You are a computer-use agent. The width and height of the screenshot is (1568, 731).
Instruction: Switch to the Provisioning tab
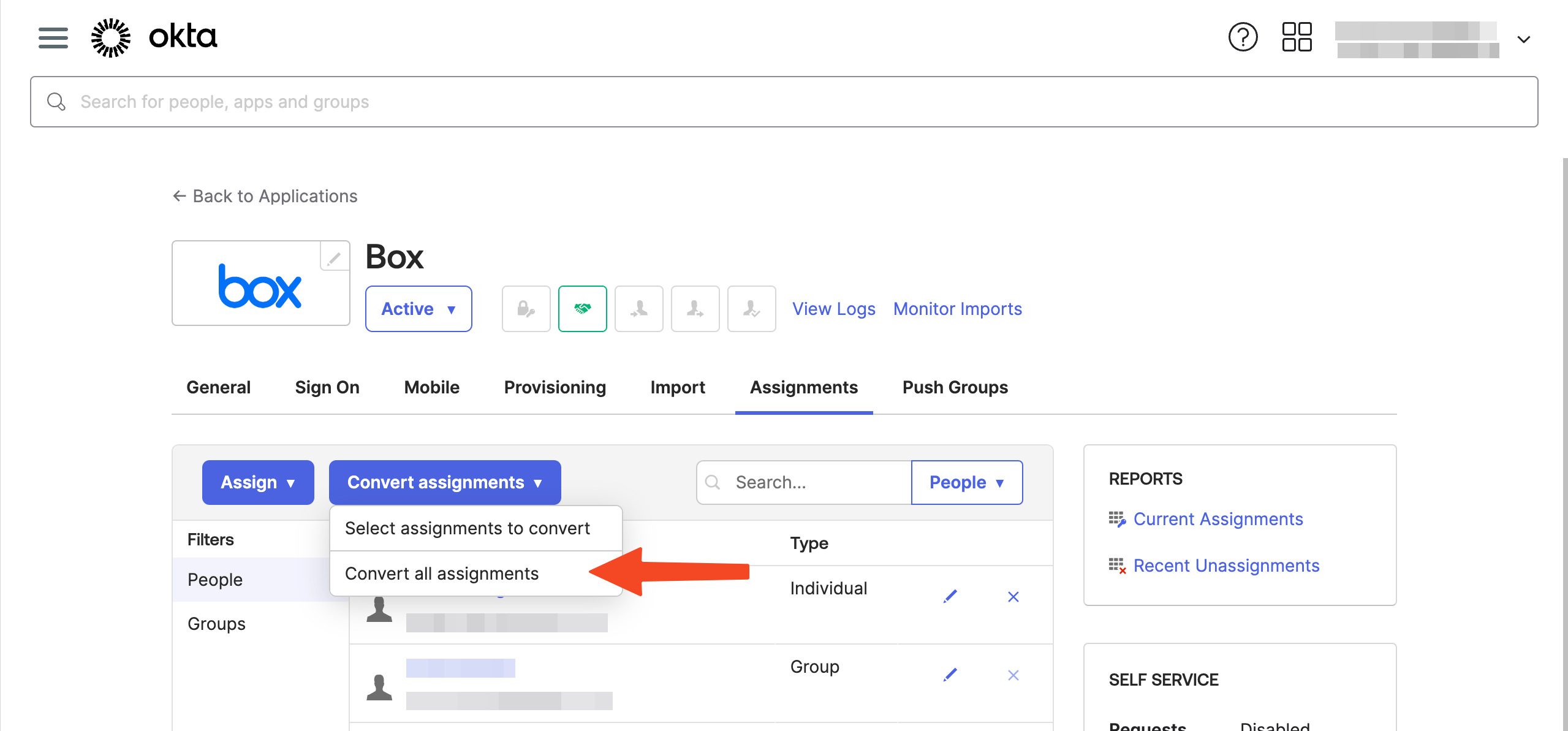[555, 387]
